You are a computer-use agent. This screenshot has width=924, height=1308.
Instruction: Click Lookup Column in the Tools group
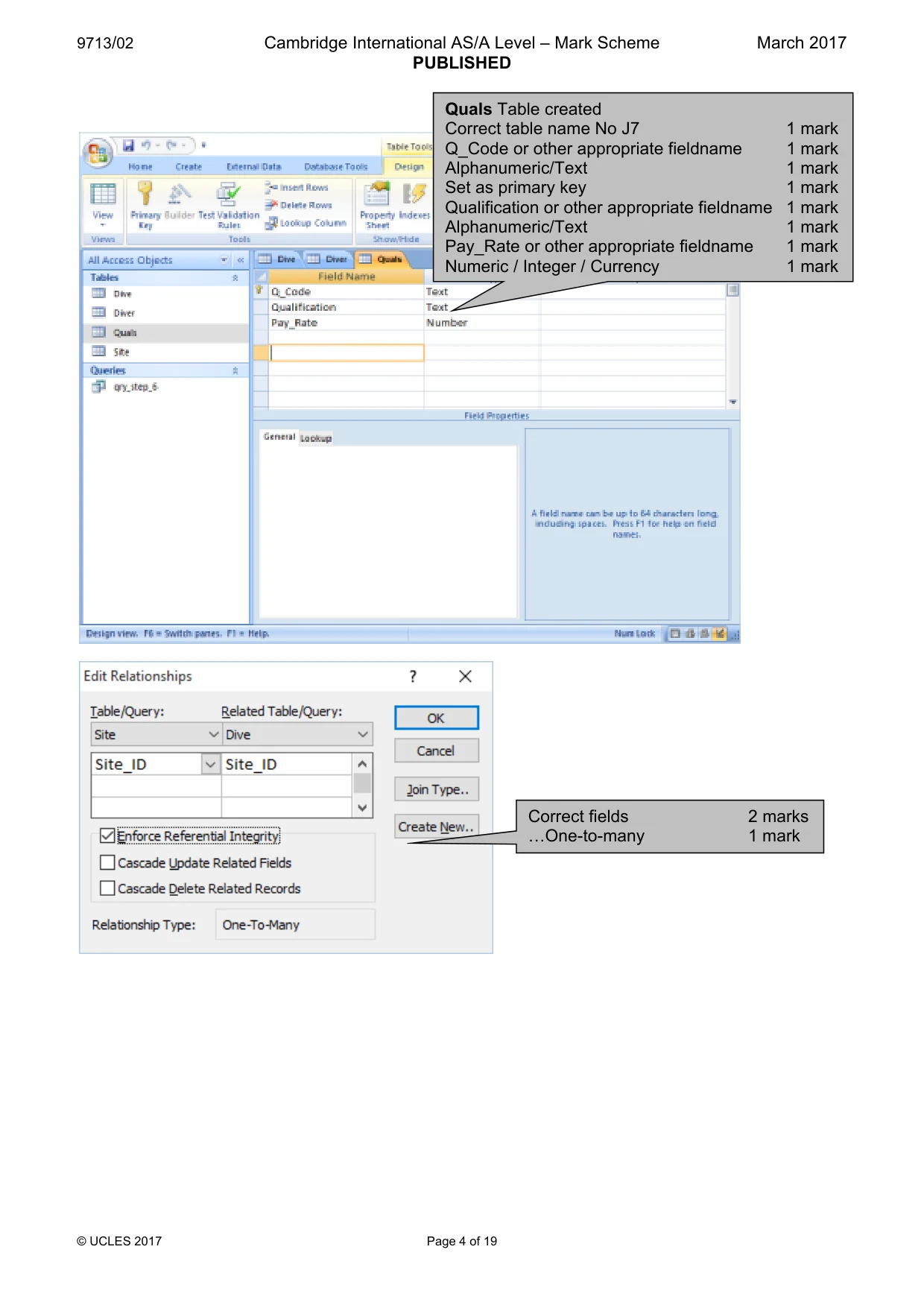coord(306,222)
